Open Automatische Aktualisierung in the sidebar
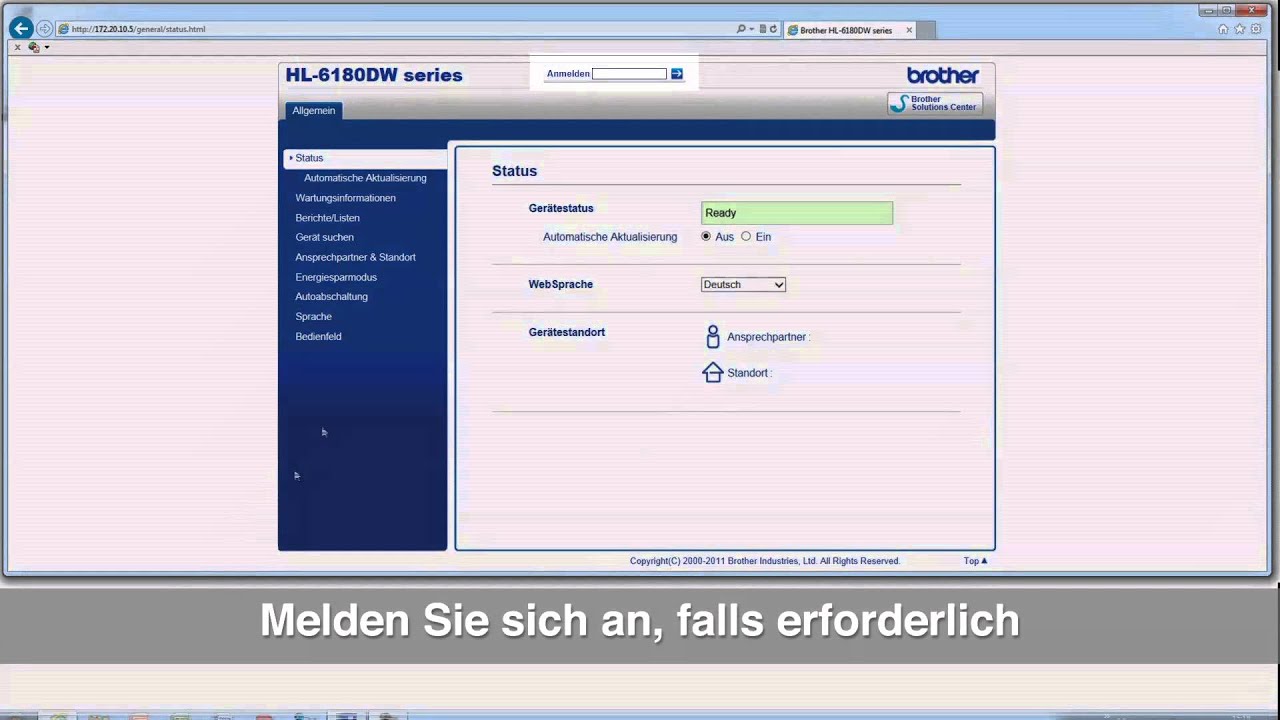Viewport: 1280px width, 720px height. tap(365, 178)
